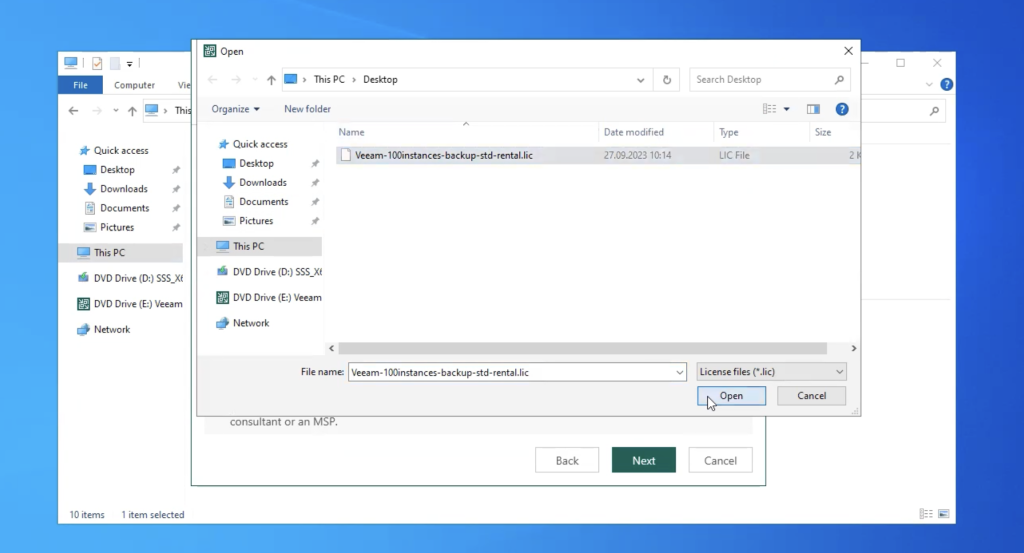Select Network in dialog navigation pane

243,323
